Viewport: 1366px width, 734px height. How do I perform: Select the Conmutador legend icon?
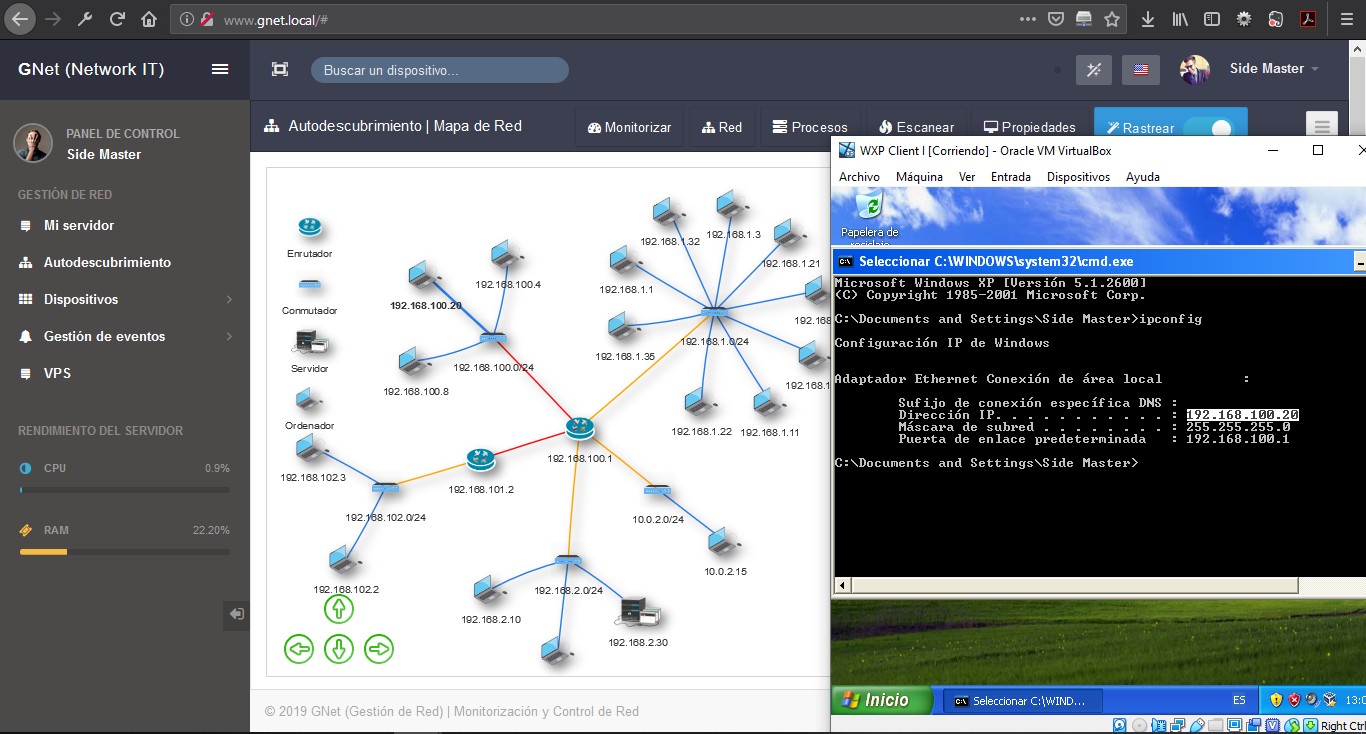tap(309, 285)
